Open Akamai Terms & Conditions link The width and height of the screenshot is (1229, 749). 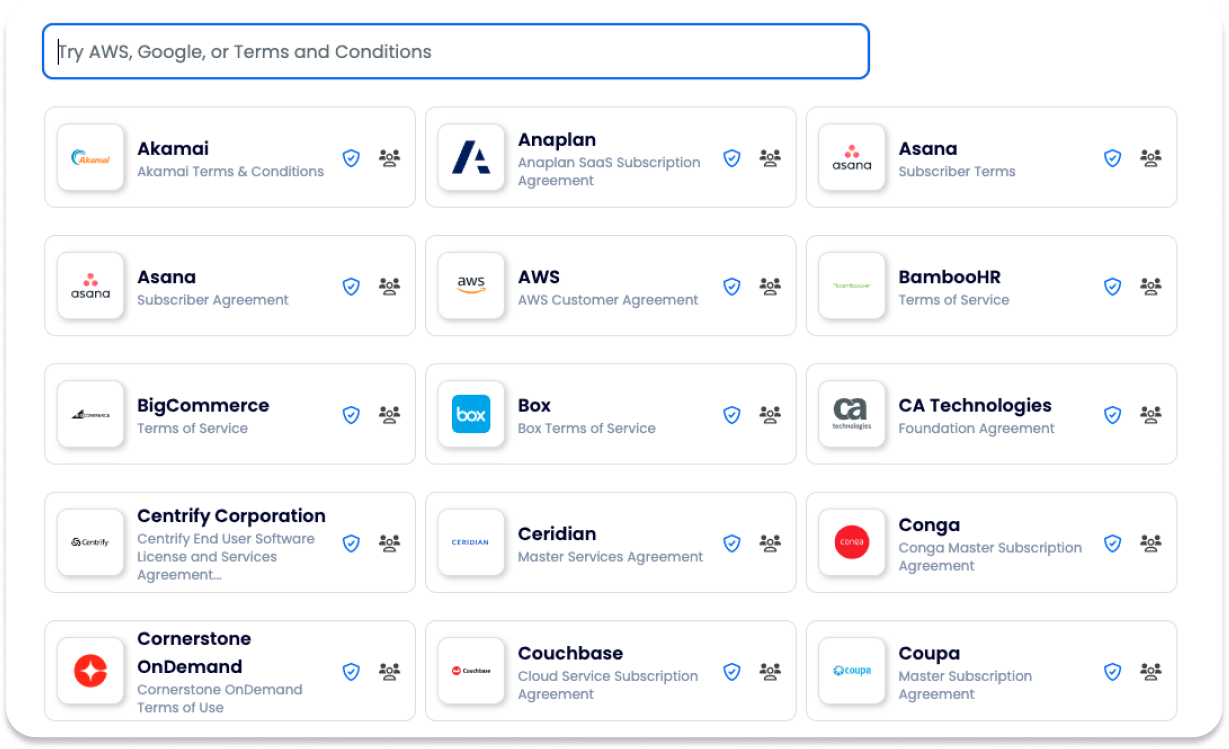(x=230, y=171)
